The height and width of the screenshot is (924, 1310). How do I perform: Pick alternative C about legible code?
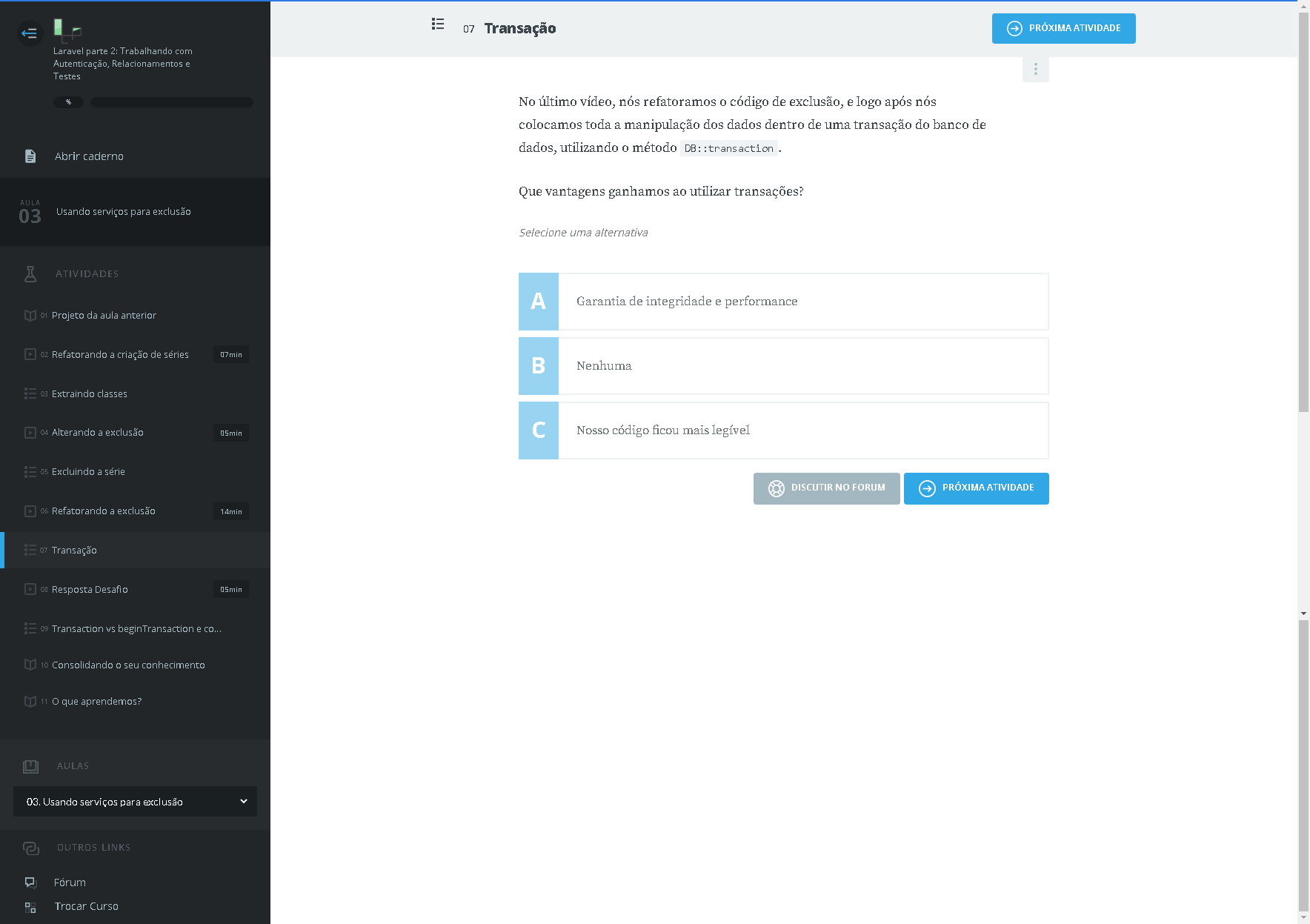point(783,431)
